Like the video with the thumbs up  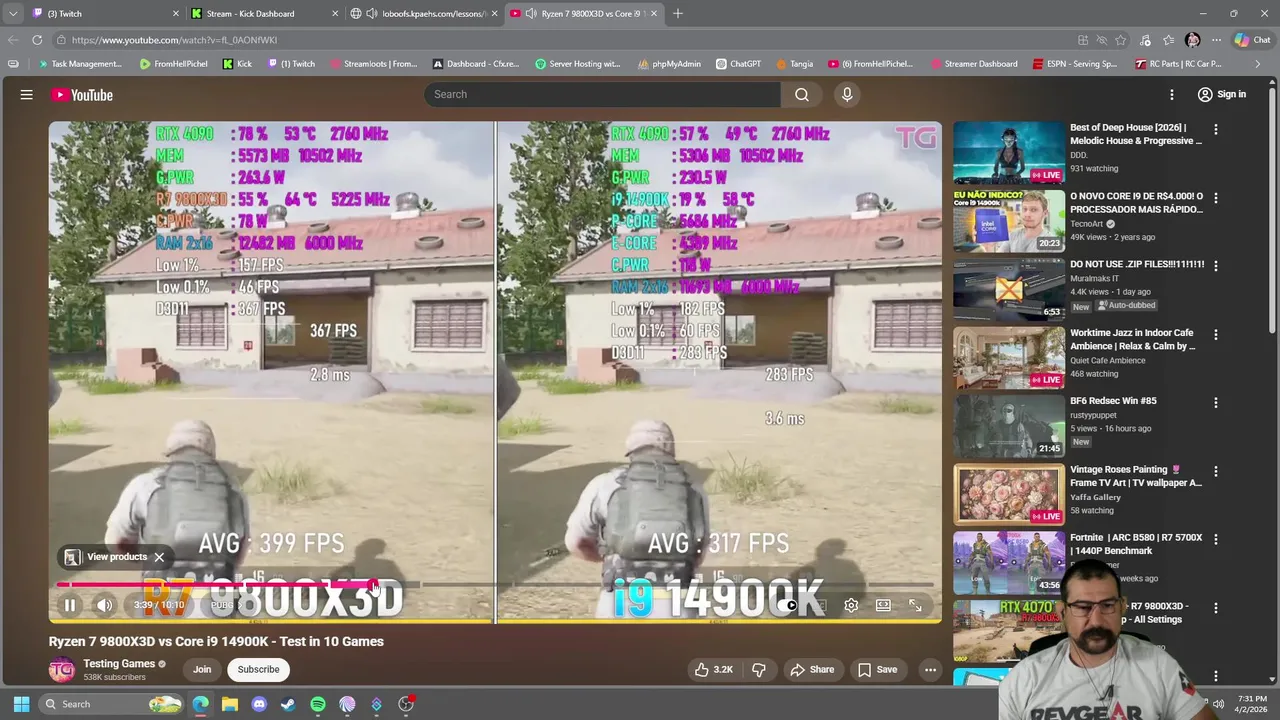click(x=715, y=670)
